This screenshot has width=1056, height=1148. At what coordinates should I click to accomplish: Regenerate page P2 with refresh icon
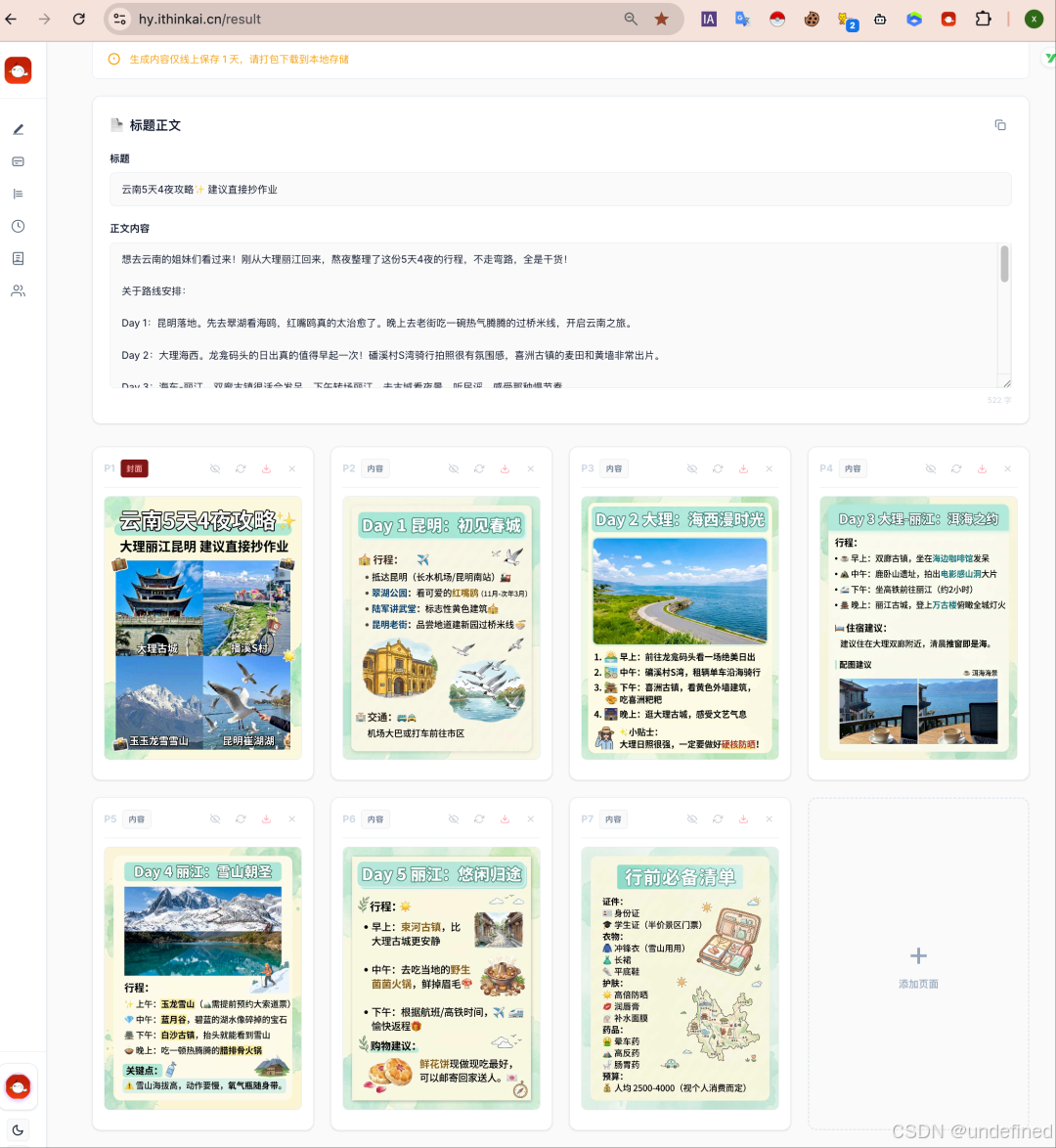coord(480,468)
